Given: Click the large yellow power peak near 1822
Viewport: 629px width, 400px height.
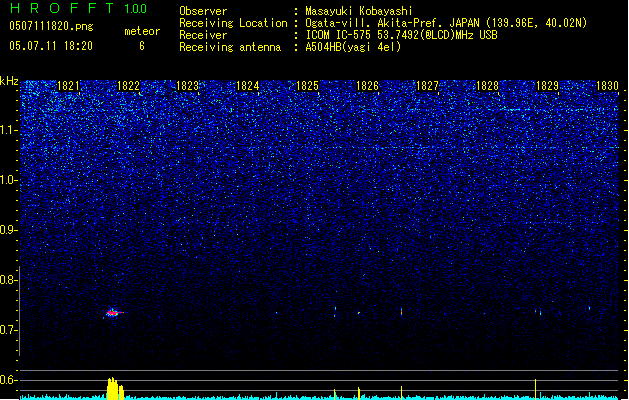Looking at the screenshot, I should tap(115, 388).
